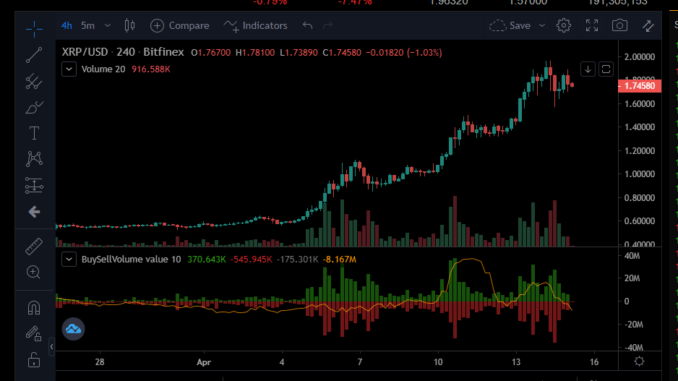Screen dimensions: 678x381
Task: Select the Text annotation tool
Action: 34,133
